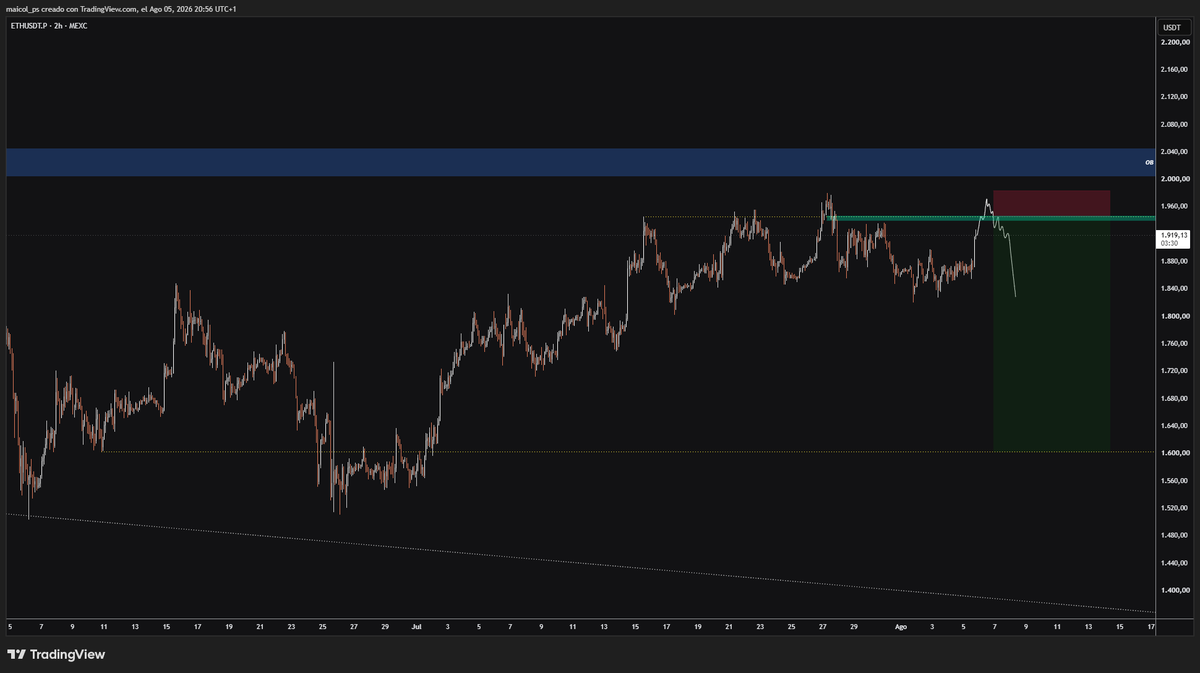Click the 1.600,00 price scale label
This screenshot has height=673, width=1200.
[1174, 454]
